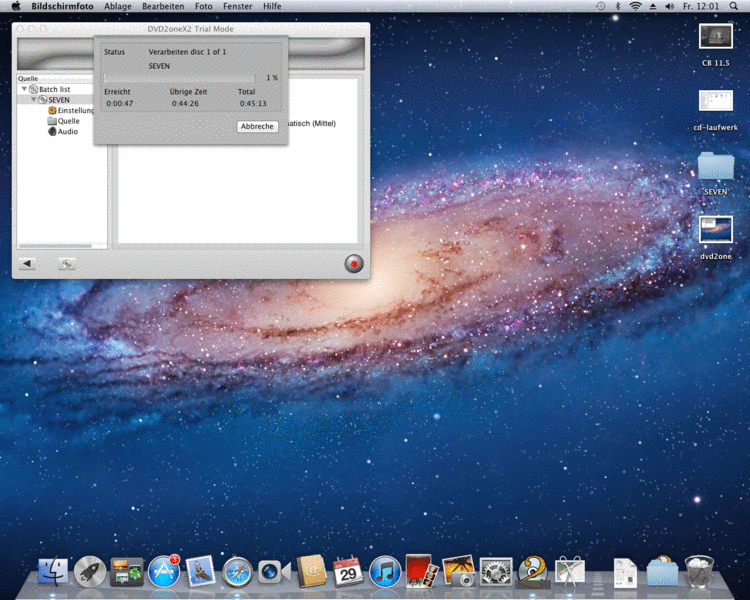Collapse the SEVEN disc tree node

pyautogui.click(x=33, y=100)
